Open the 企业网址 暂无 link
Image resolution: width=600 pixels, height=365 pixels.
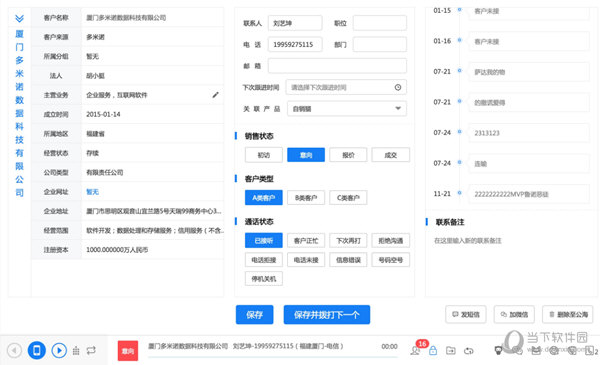92,192
